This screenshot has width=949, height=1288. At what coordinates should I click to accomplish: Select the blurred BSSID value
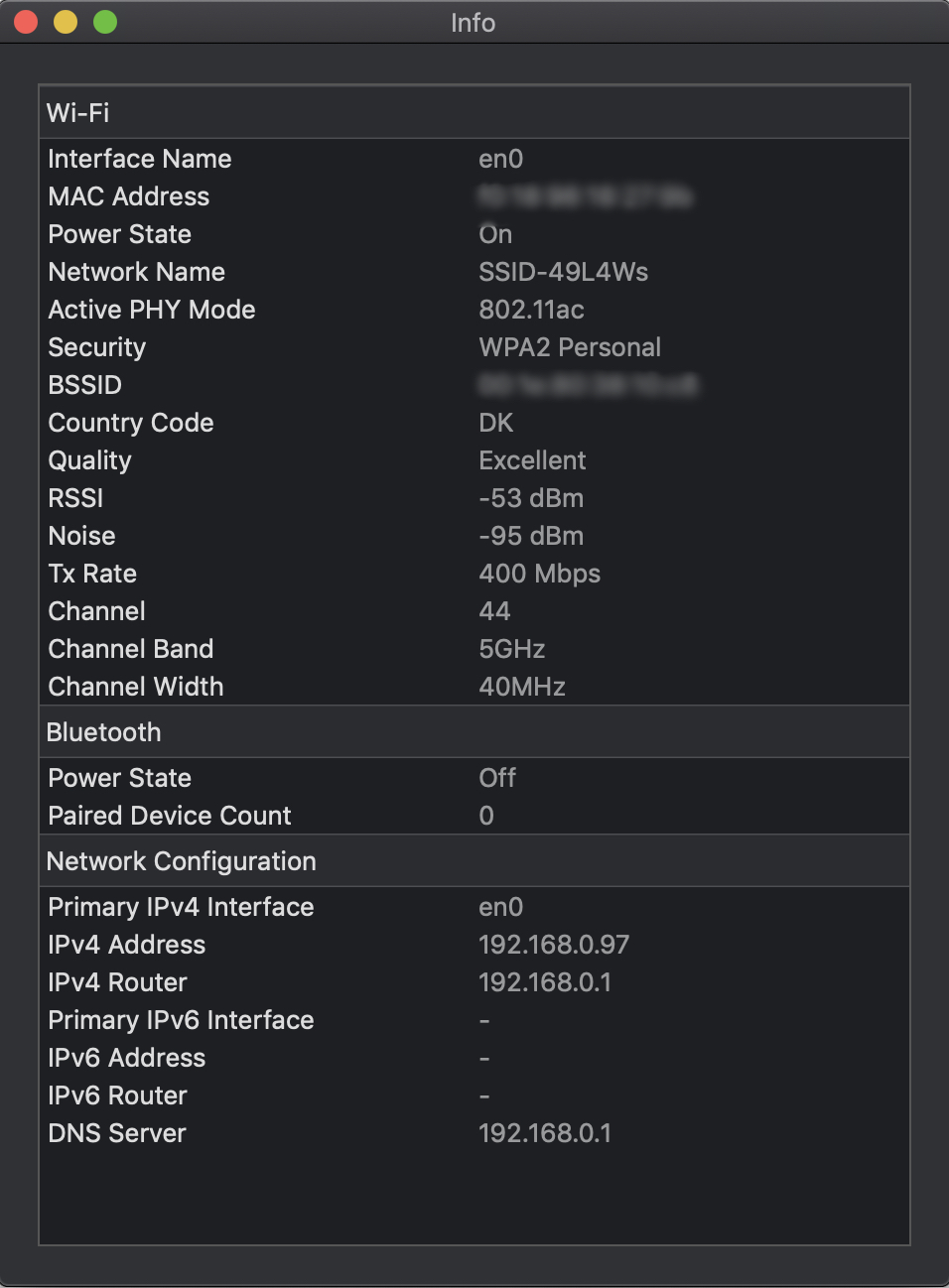click(x=588, y=385)
